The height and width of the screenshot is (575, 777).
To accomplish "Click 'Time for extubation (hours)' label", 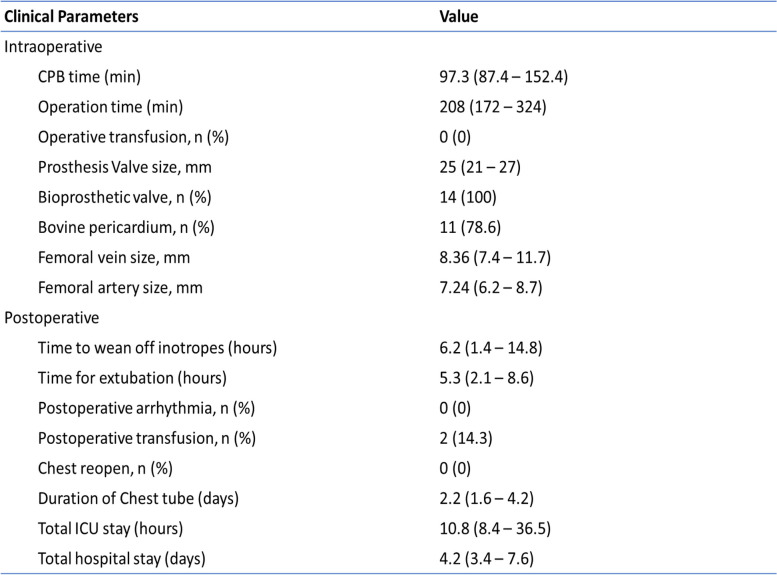I will pos(132,378).
